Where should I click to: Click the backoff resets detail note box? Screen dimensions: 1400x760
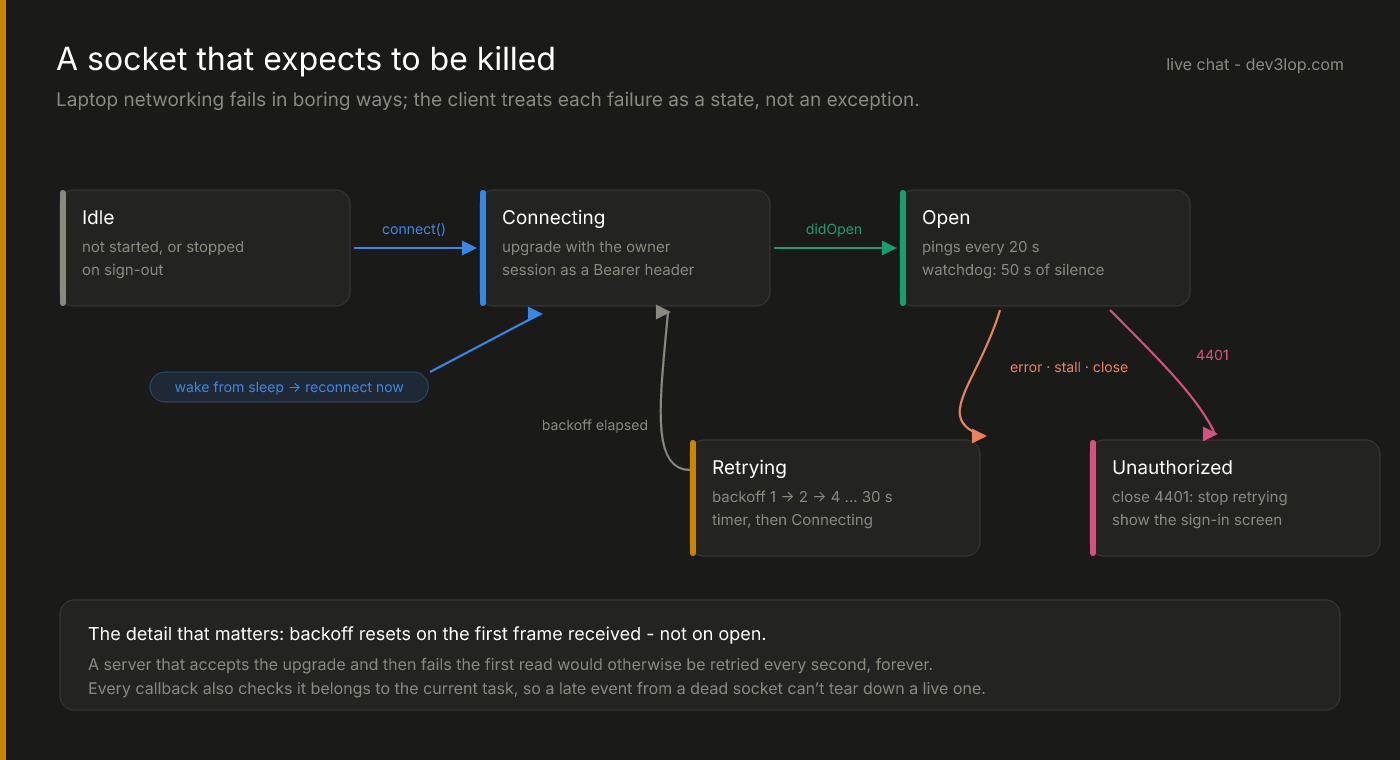[x=700, y=655]
